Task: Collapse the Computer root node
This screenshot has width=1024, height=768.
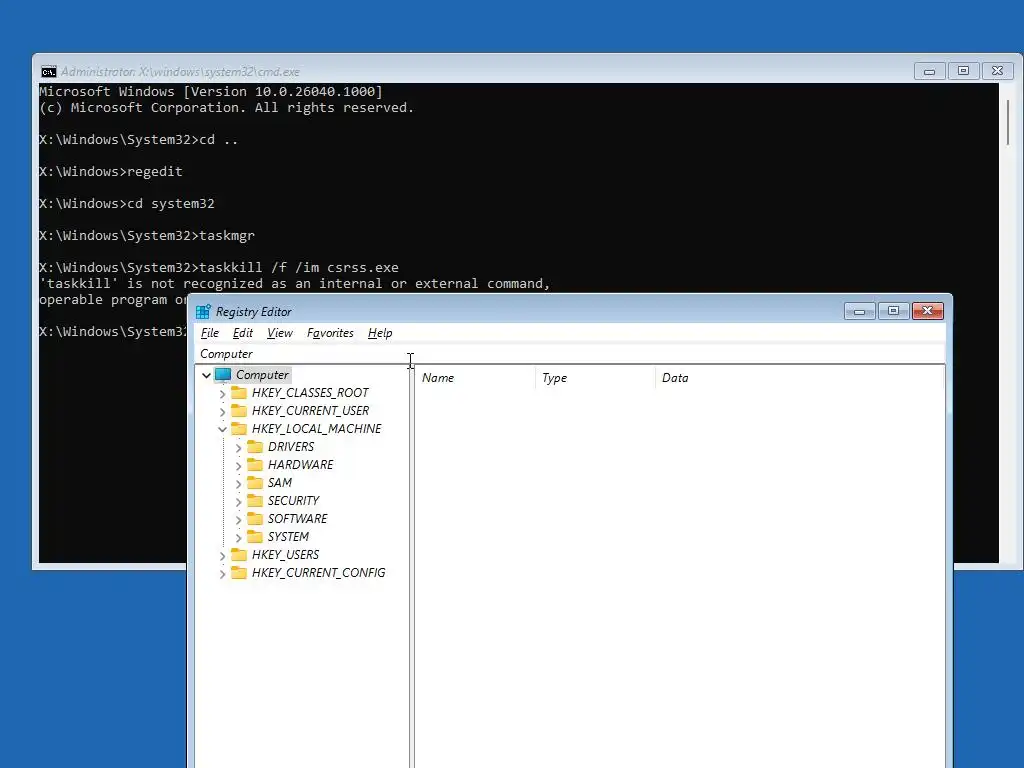Action: (206, 375)
